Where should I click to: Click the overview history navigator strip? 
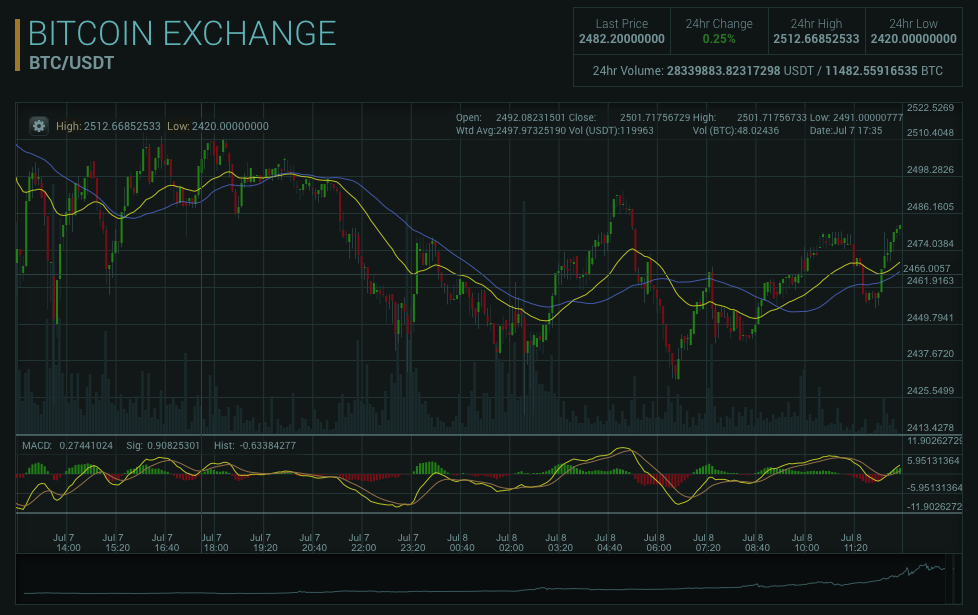pos(489,579)
